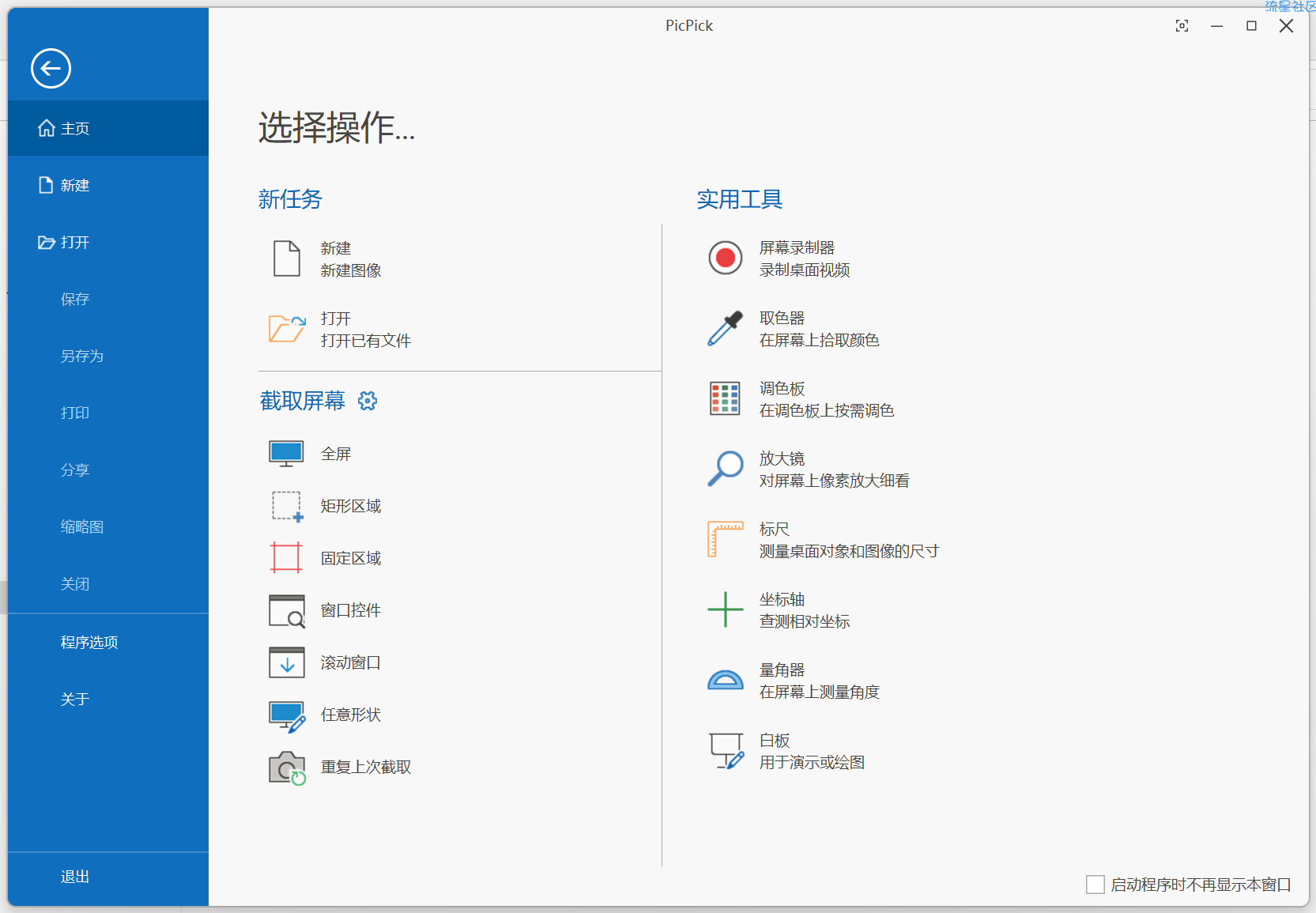The height and width of the screenshot is (913, 1316).
Task: Minimize the PicPick window
Action: click(1216, 26)
